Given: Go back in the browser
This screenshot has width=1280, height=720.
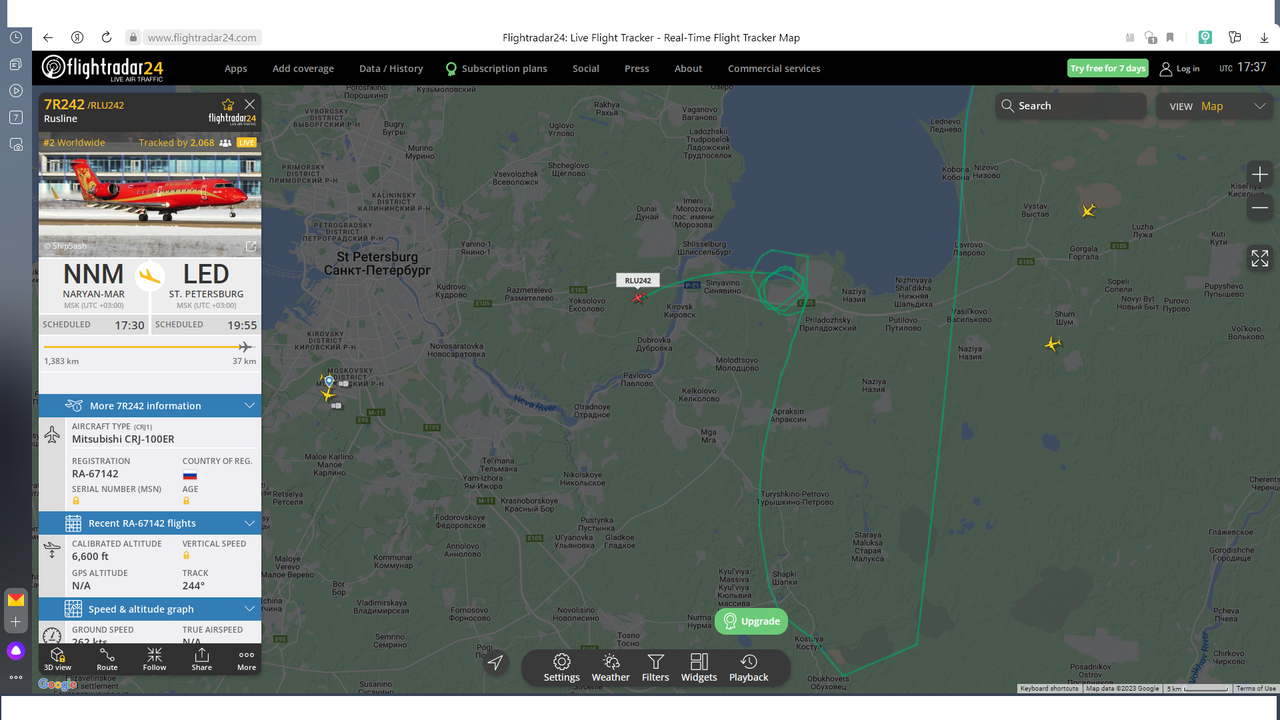Looking at the screenshot, I should tap(47, 37).
